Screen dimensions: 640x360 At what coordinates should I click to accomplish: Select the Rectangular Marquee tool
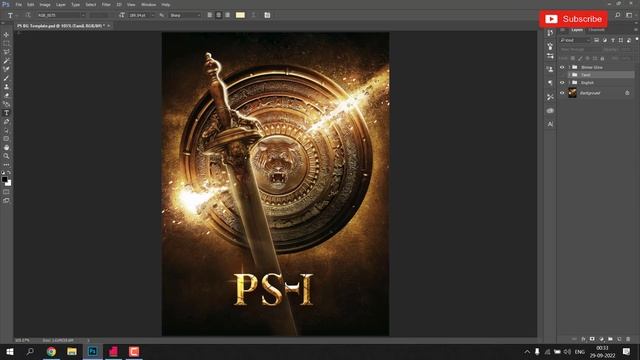click(6, 43)
